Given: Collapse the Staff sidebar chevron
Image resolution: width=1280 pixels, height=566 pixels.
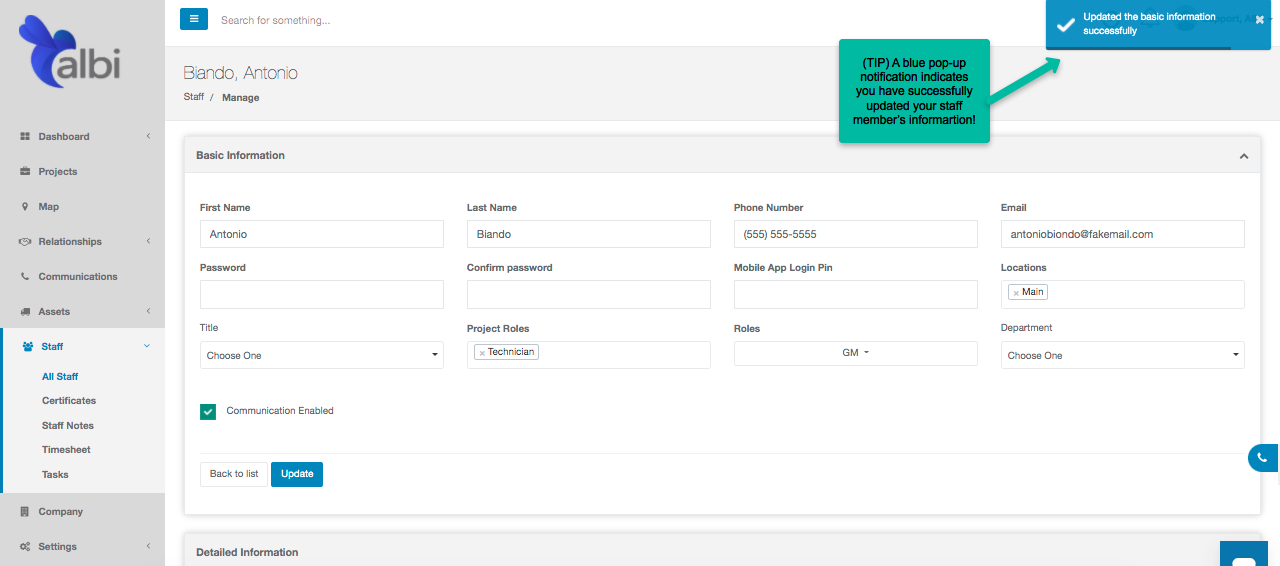Looking at the screenshot, I should coord(148,346).
